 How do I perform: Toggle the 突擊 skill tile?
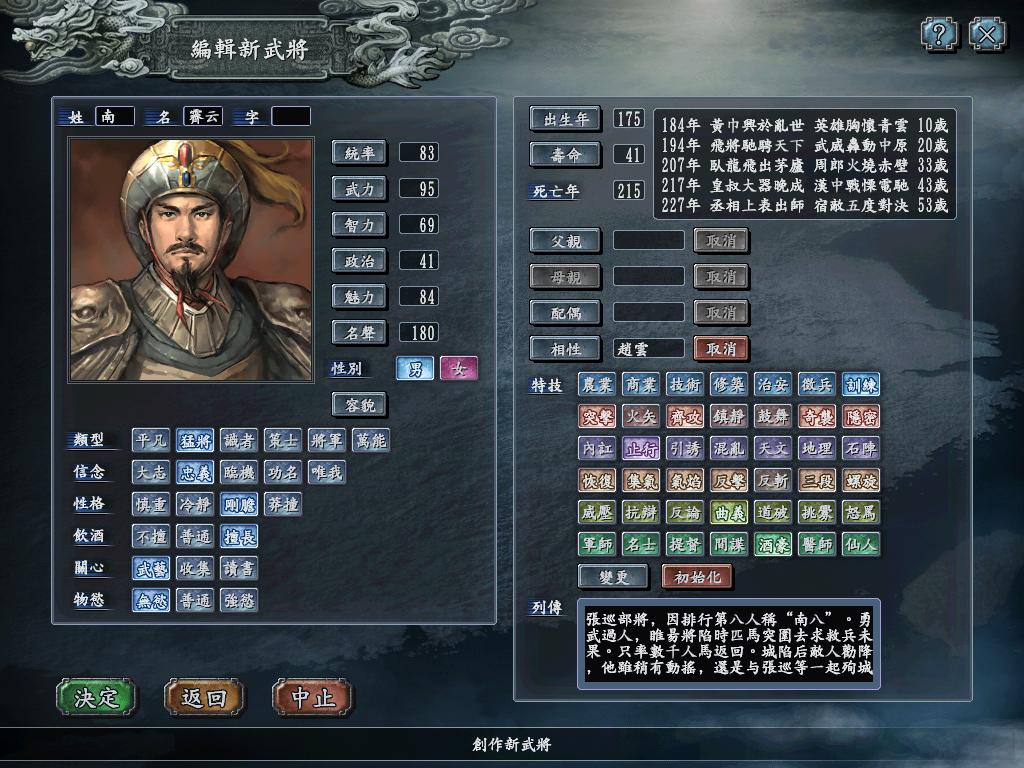[597, 417]
